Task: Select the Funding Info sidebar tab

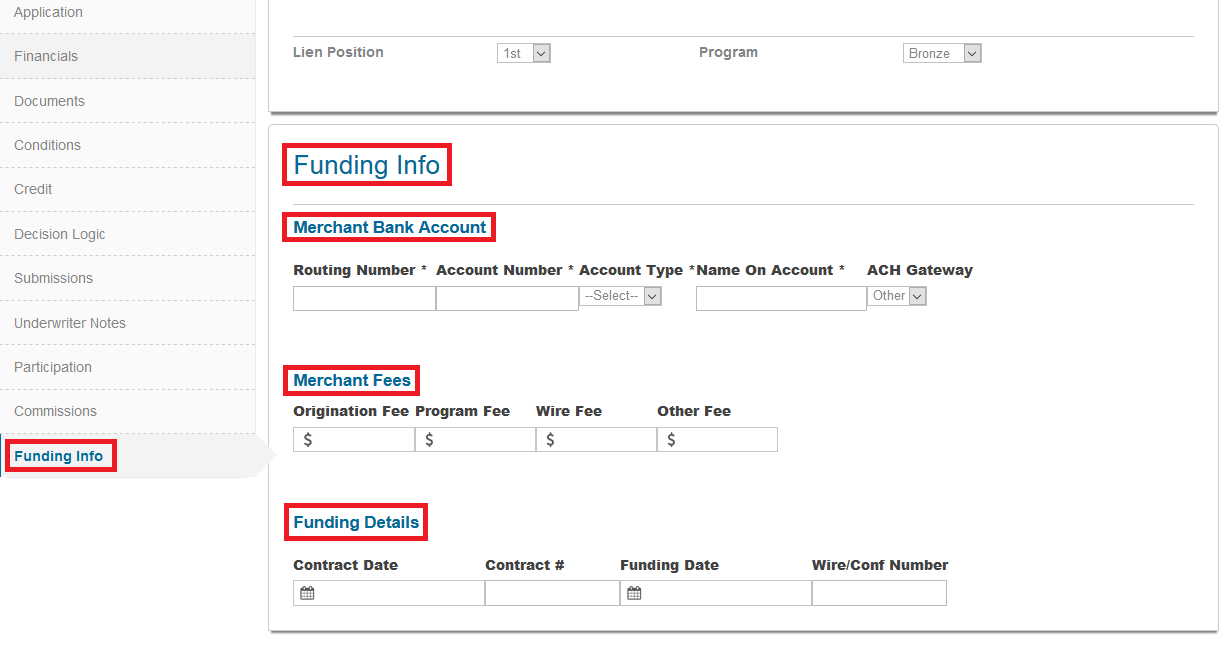Action: click(x=128, y=456)
